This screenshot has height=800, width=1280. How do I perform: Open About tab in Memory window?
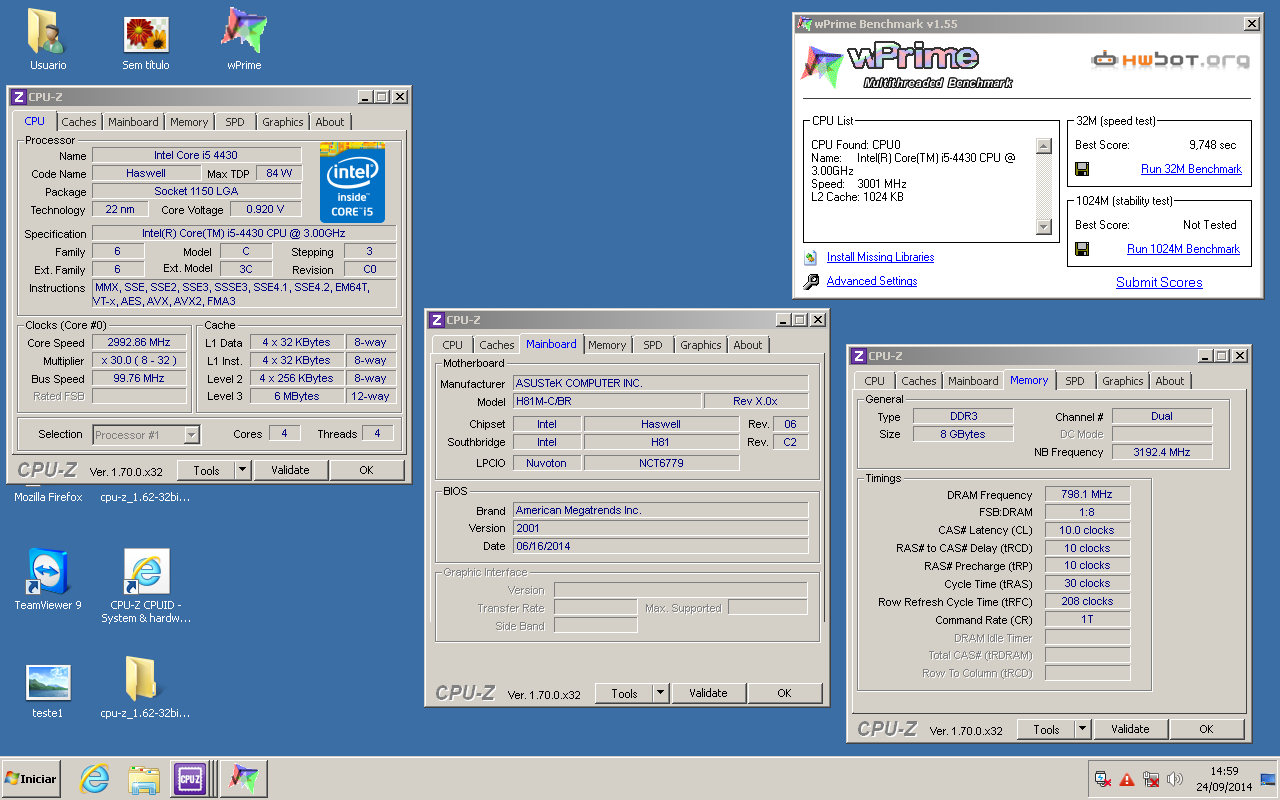(x=1170, y=381)
